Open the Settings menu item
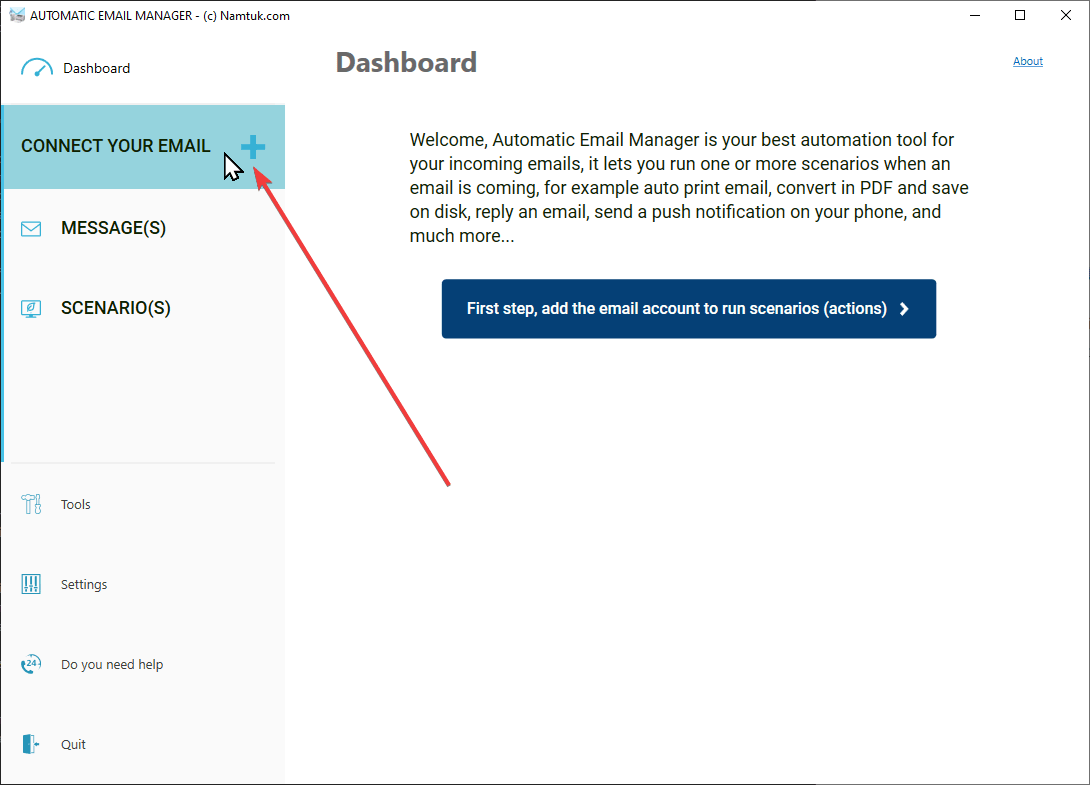1090x785 pixels. pos(84,584)
